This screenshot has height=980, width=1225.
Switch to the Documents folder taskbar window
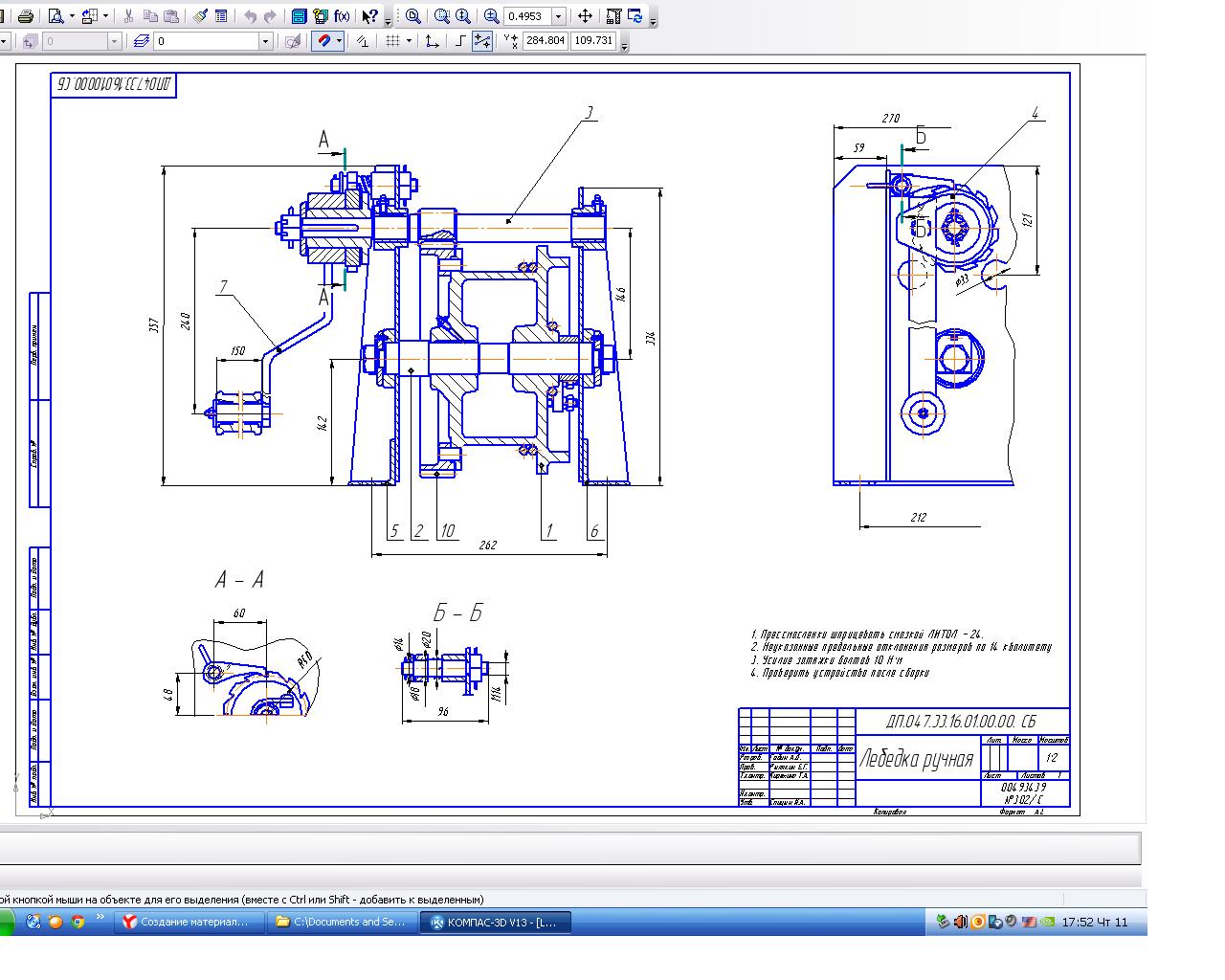[x=342, y=922]
